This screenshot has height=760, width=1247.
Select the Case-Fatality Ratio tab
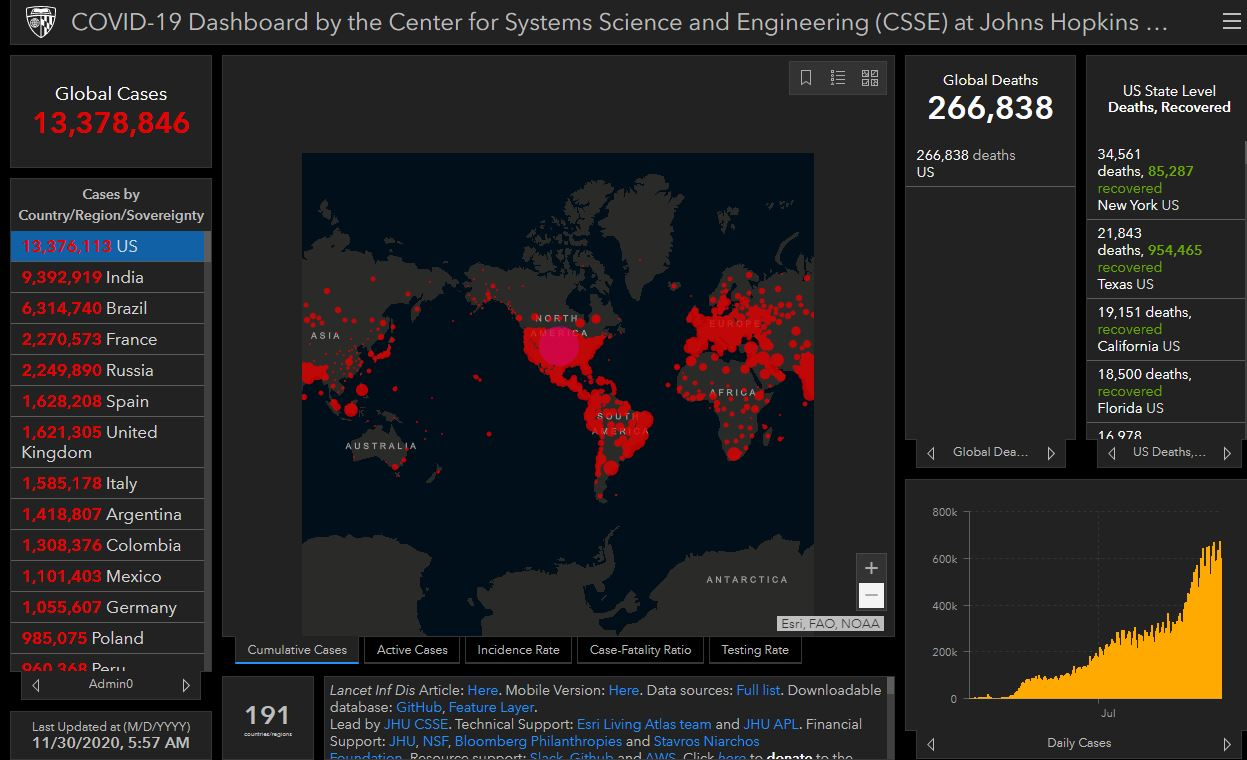click(x=640, y=650)
